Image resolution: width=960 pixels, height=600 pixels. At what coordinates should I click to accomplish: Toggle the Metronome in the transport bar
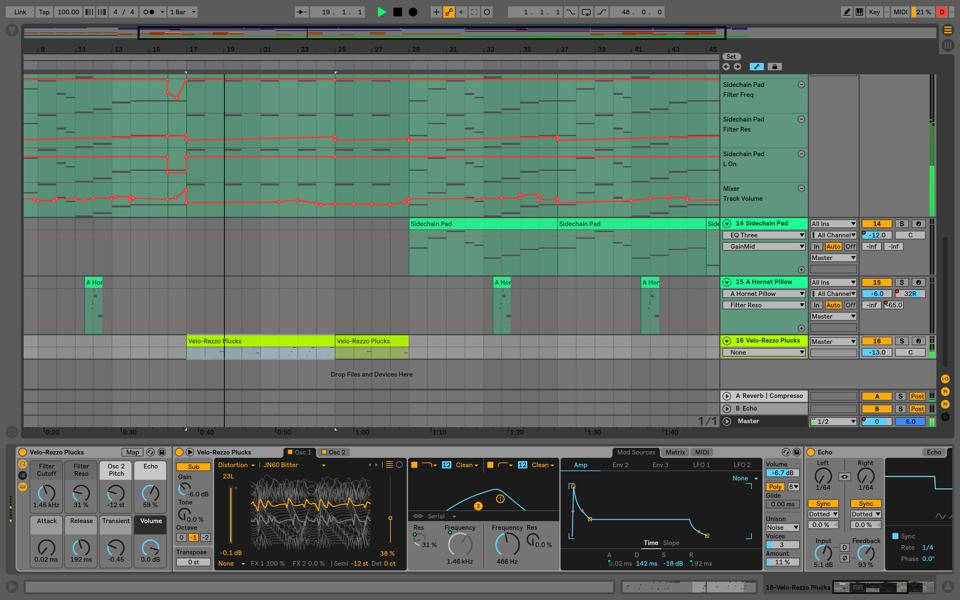149,12
